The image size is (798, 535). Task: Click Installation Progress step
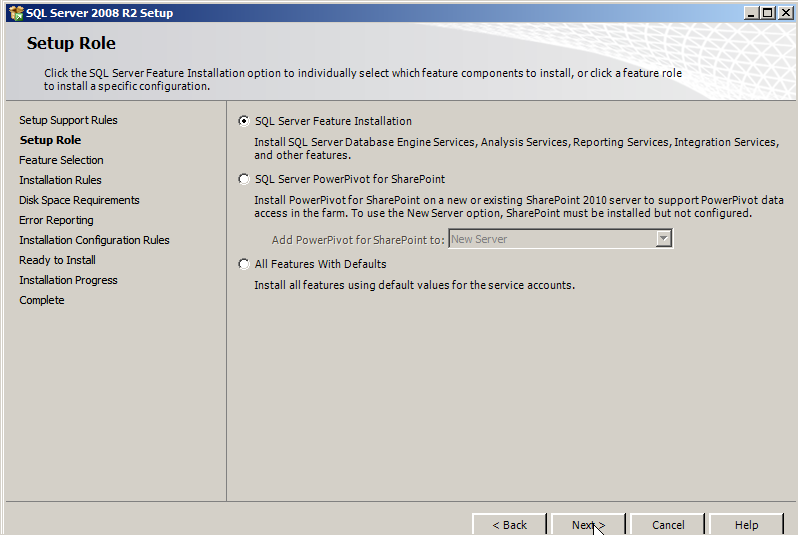coord(68,280)
